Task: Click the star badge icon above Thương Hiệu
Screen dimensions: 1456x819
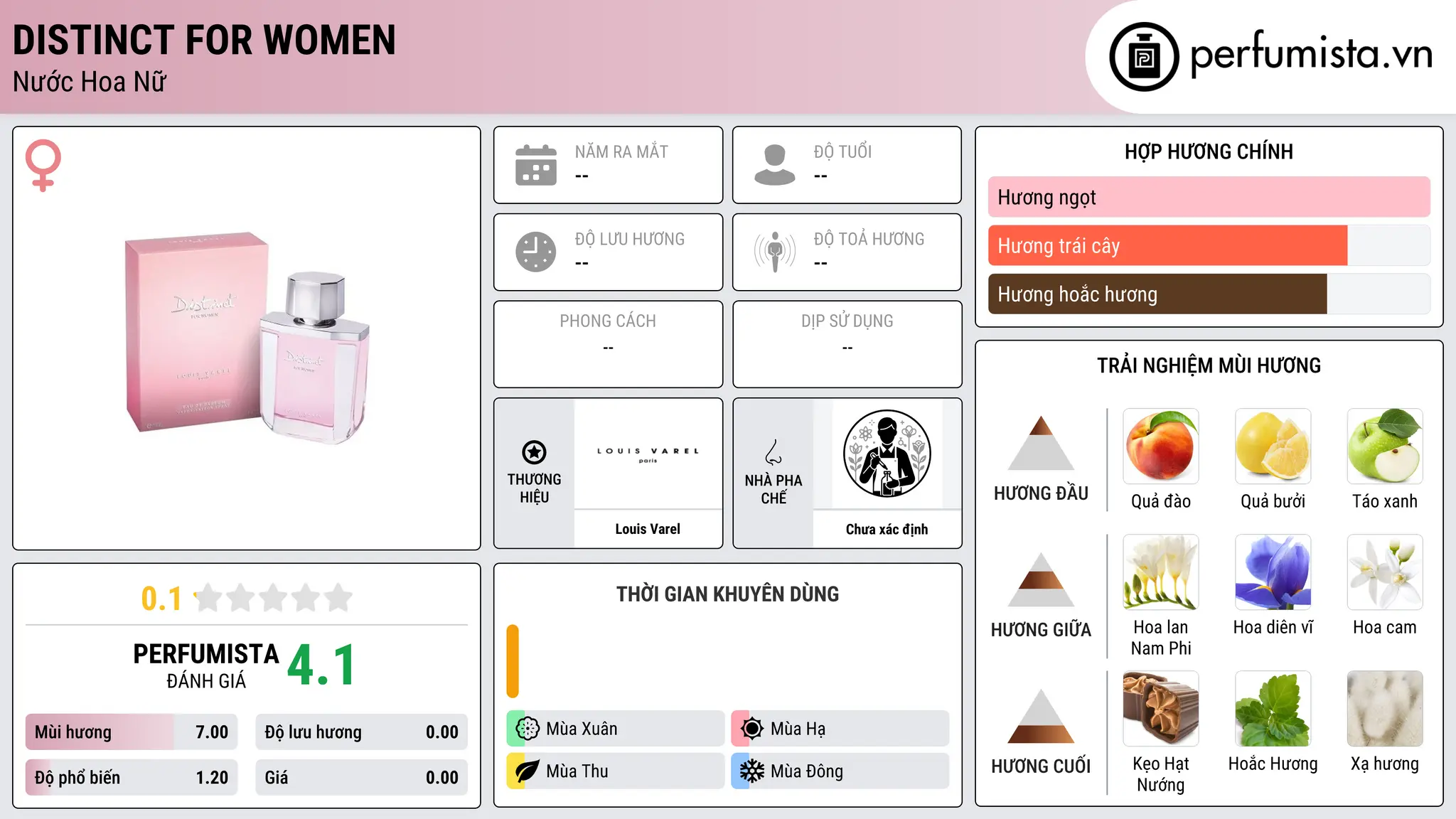Action: click(x=534, y=452)
